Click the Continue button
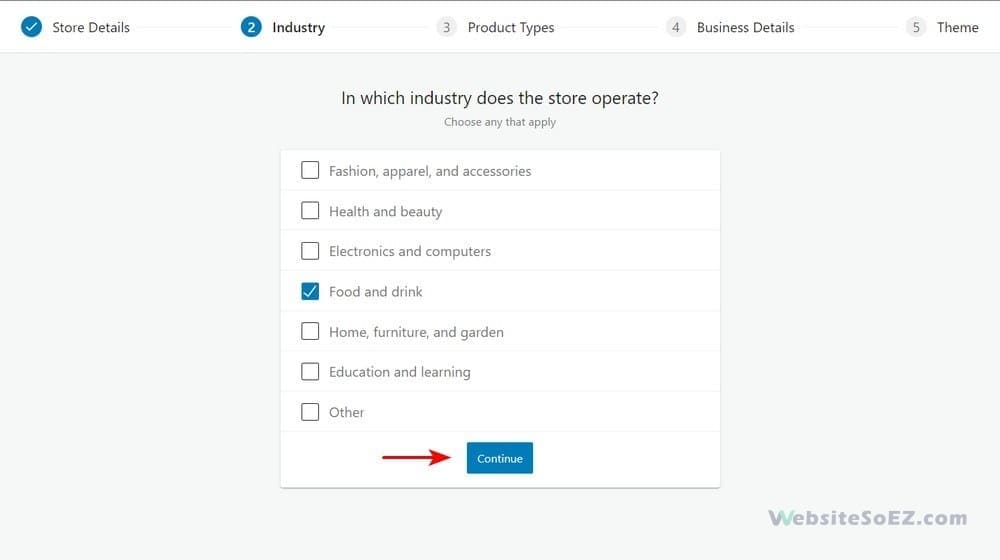 point(499,458)
